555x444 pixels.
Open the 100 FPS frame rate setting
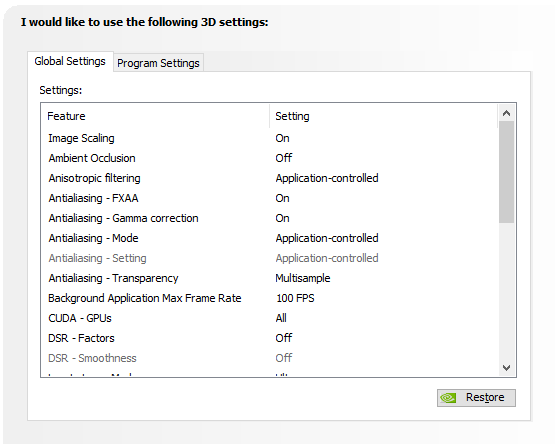295,298
